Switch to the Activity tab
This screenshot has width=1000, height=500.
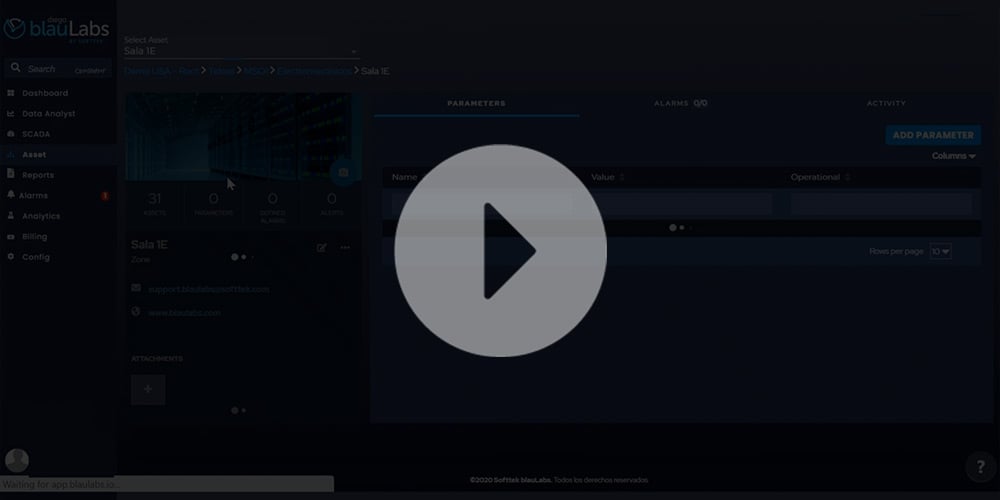[886, 103]
